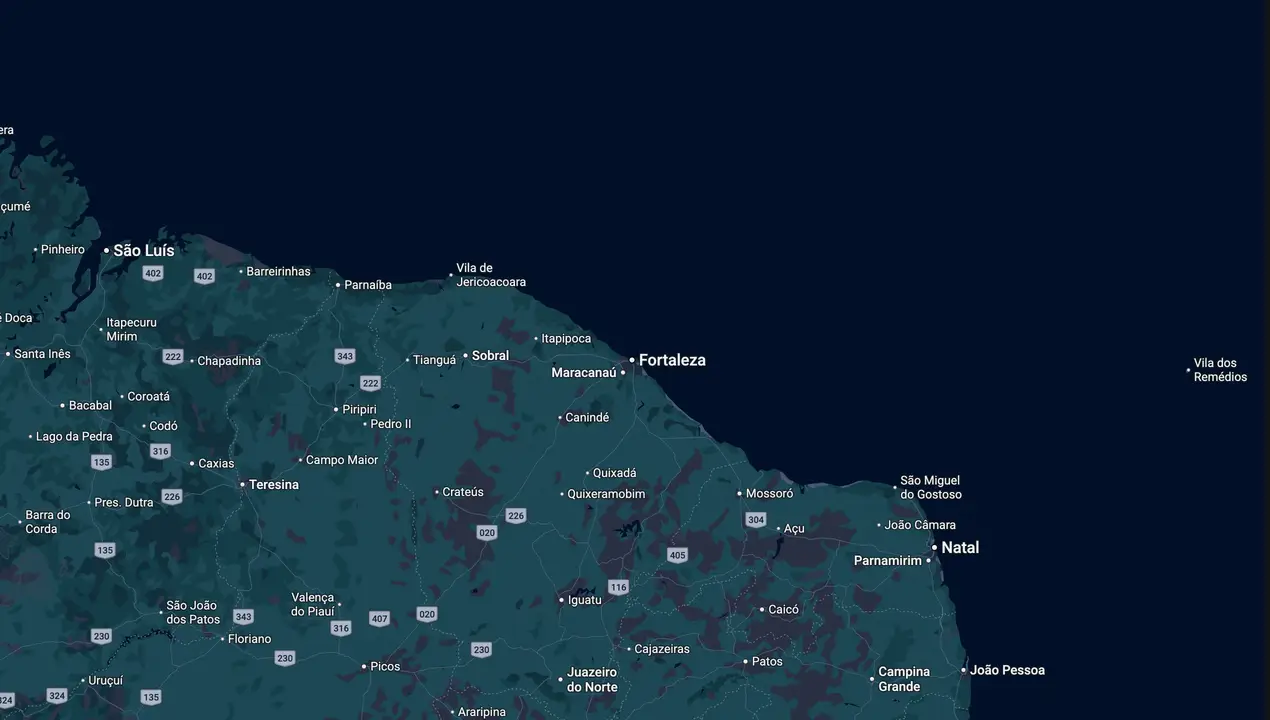The height and width of the screenshot is (720, 1270).
Task: Select the Campo Maior label
Action: (342, 461)
